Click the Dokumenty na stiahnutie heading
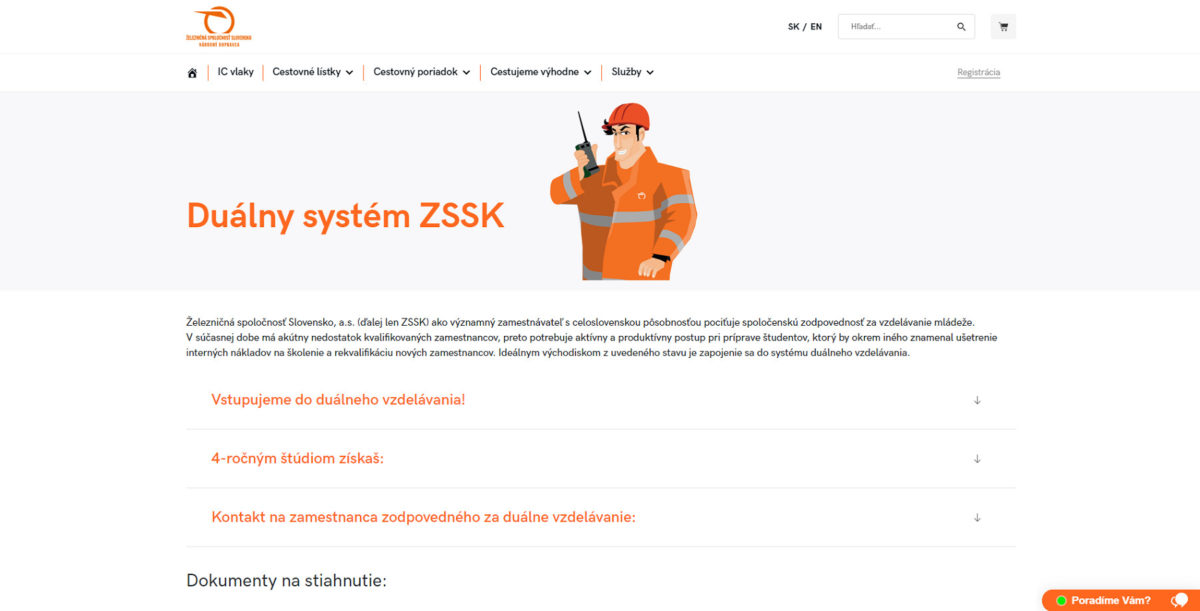 (x=286, y=580)
